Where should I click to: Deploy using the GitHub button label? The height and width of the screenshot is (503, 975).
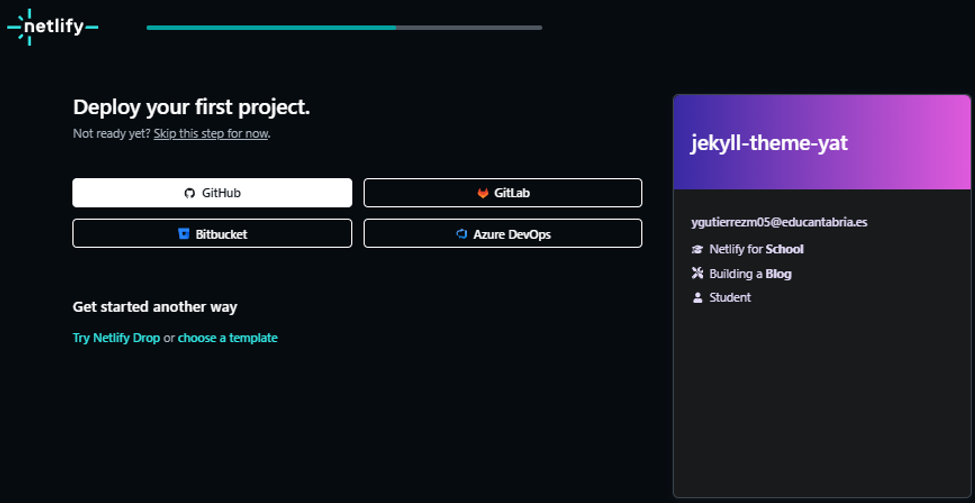click(x=221, y=193)
